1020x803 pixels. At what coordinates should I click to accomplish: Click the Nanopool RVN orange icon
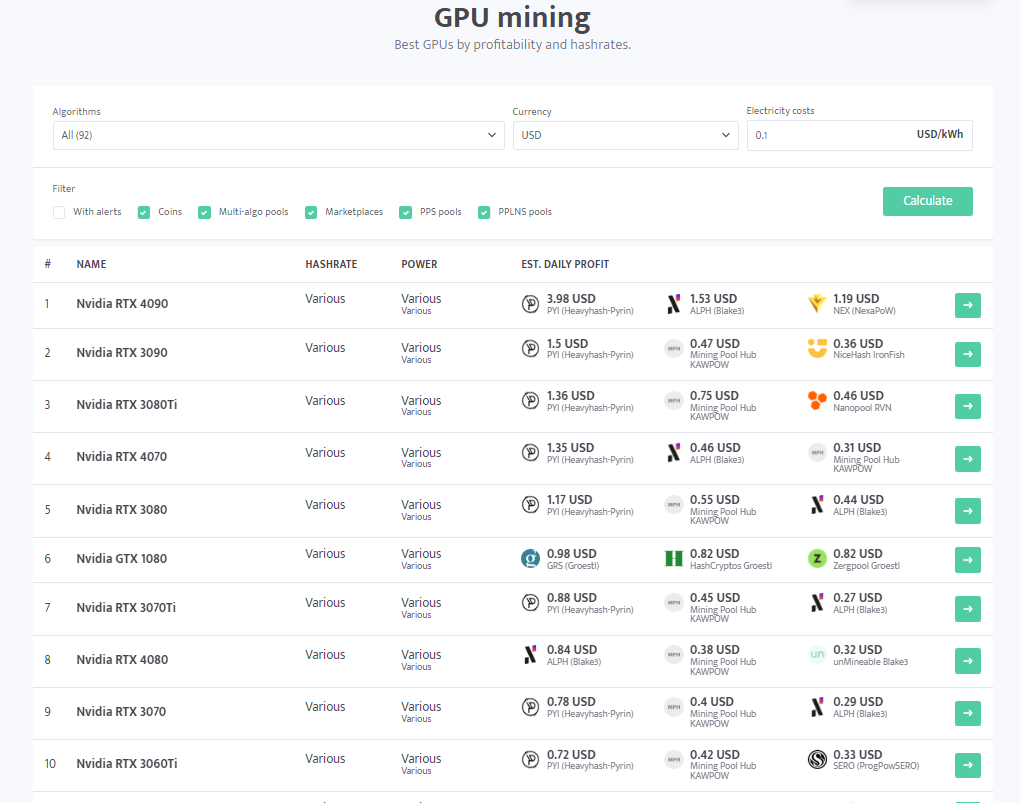click(817, 401)
